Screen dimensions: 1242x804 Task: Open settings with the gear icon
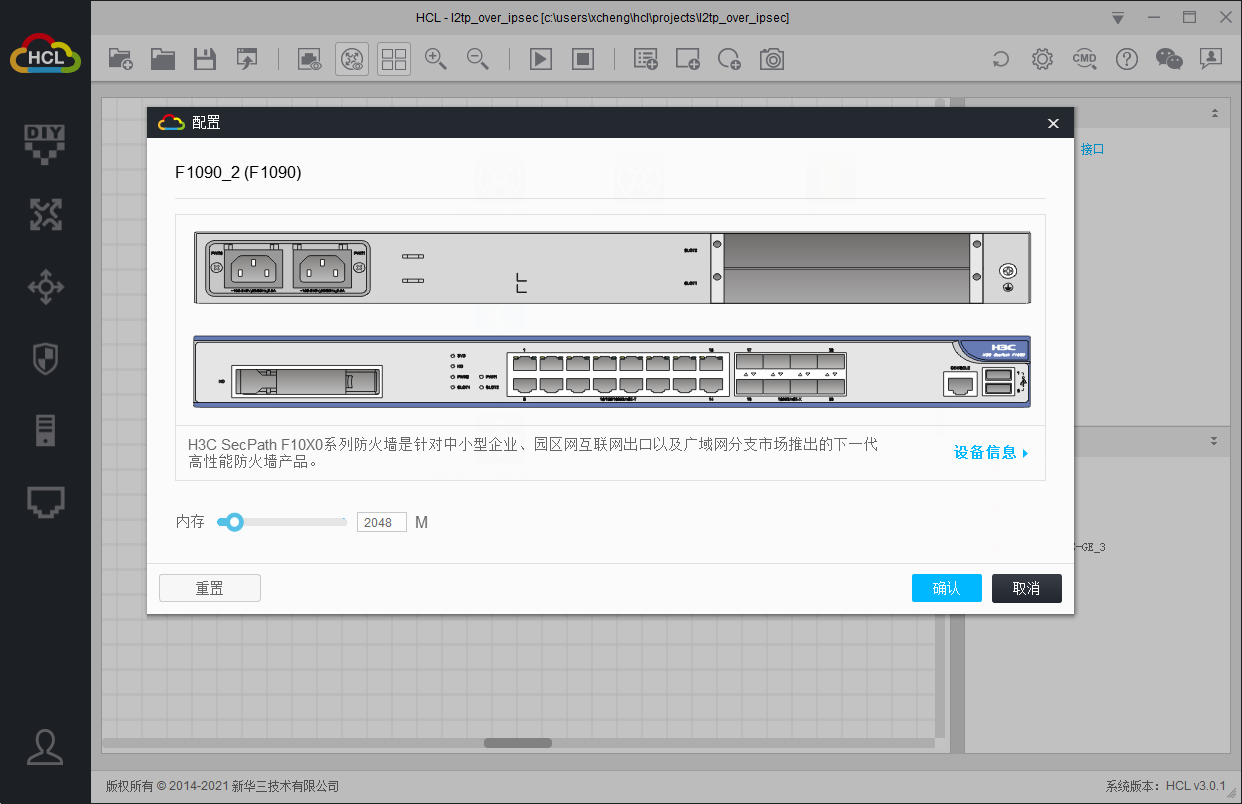click(x=1043, y=59)
